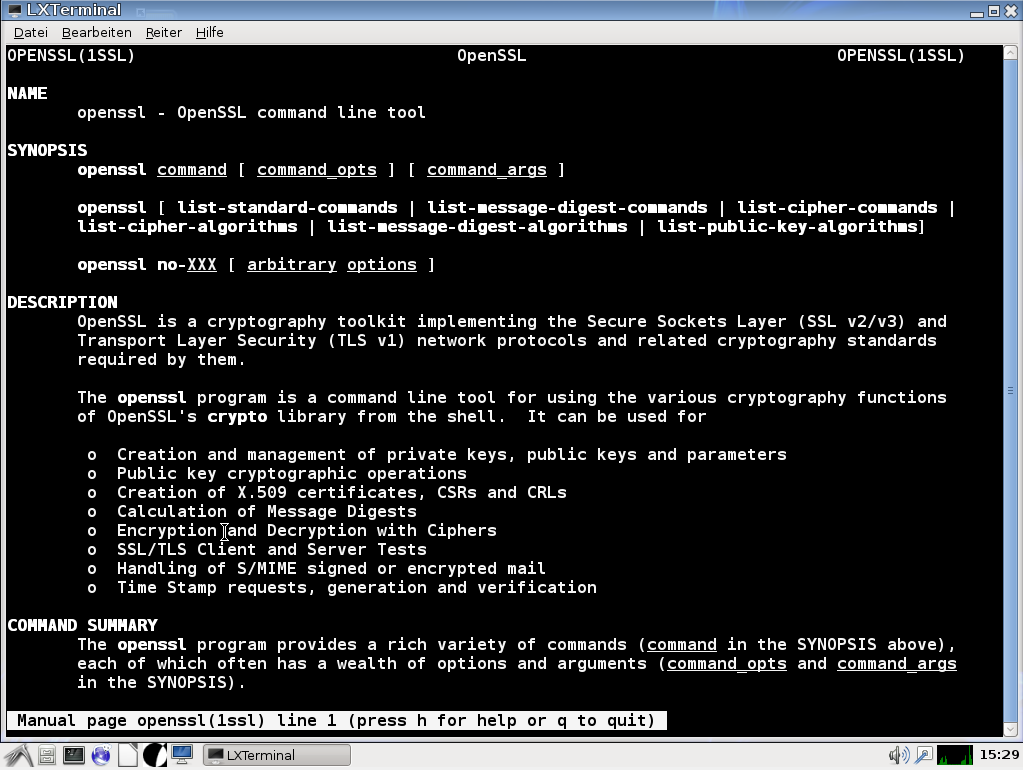Click the black-and-white circle taskbar icon

(x=154, y=756)
